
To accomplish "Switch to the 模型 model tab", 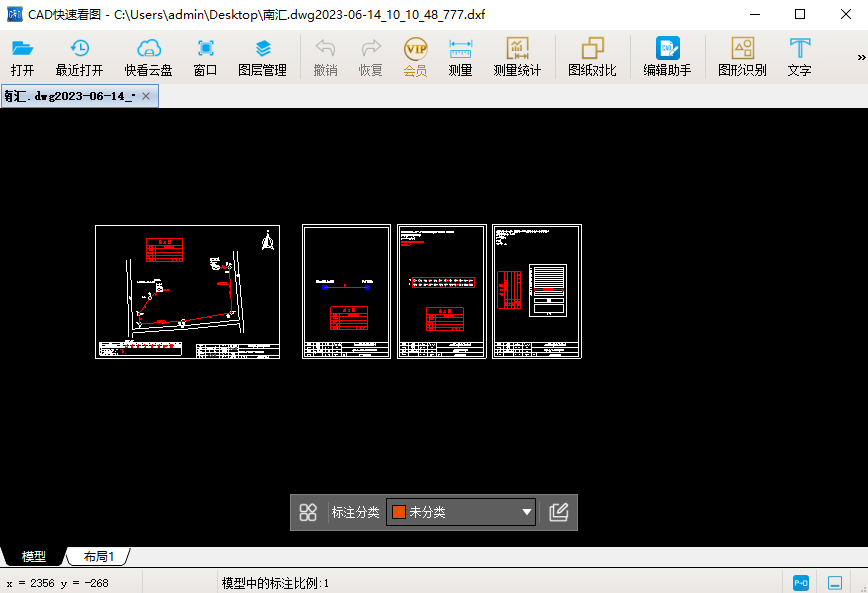I will [x=34, y=556].
